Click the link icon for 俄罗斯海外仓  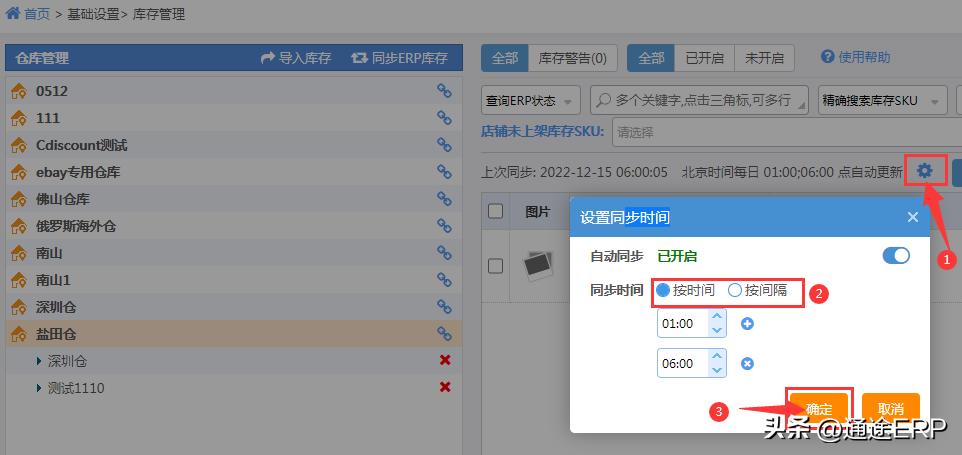coord(444,226)
